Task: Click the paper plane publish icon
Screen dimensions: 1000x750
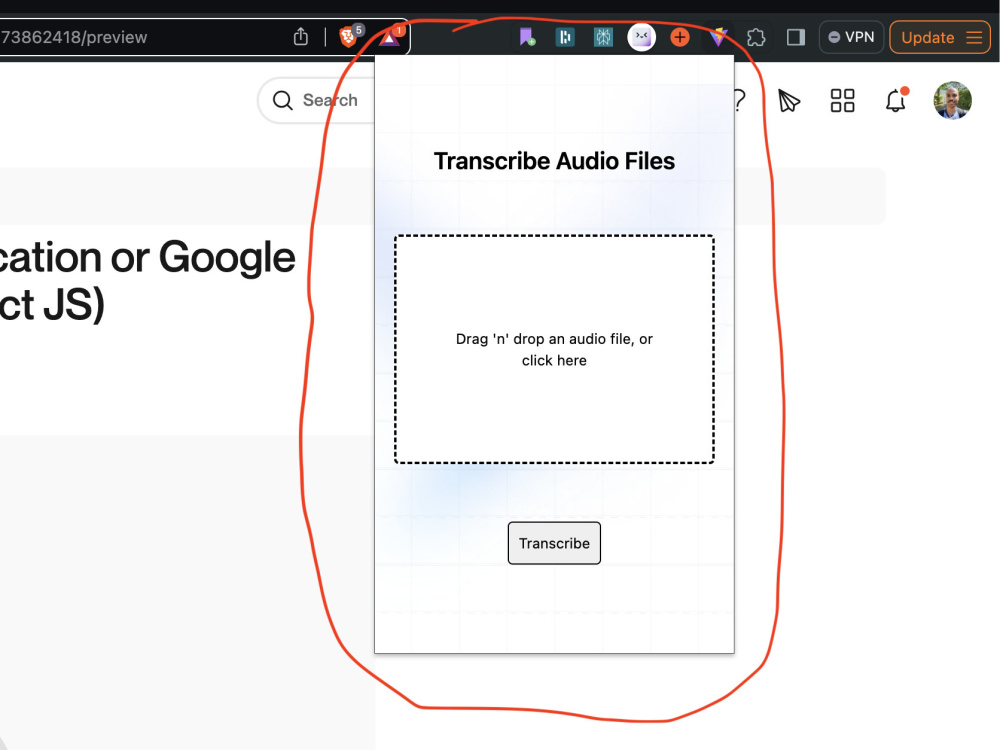Action: coord(788,100)
